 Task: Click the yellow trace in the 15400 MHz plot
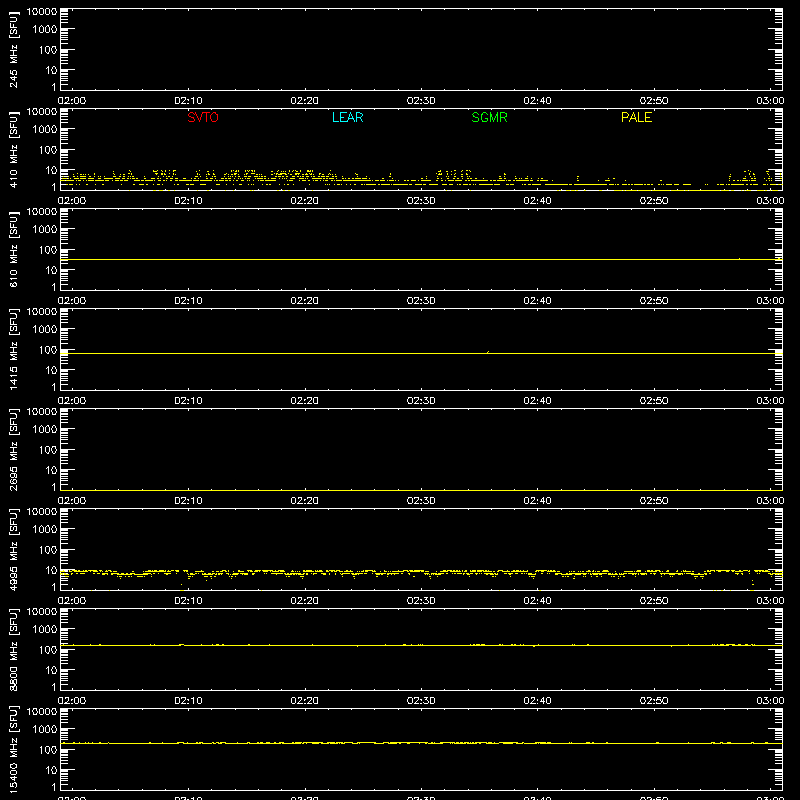[x=421, y=743]
